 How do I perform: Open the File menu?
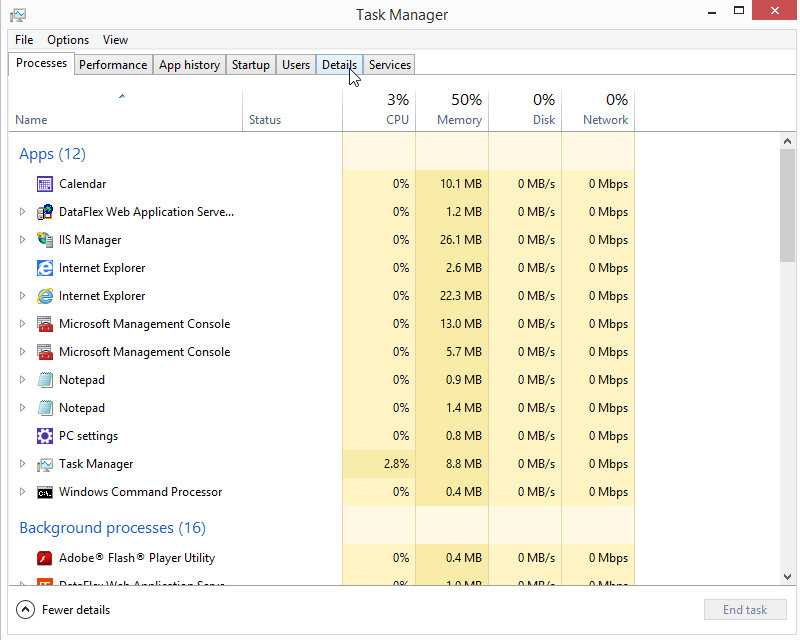click(x=24, y=40)
